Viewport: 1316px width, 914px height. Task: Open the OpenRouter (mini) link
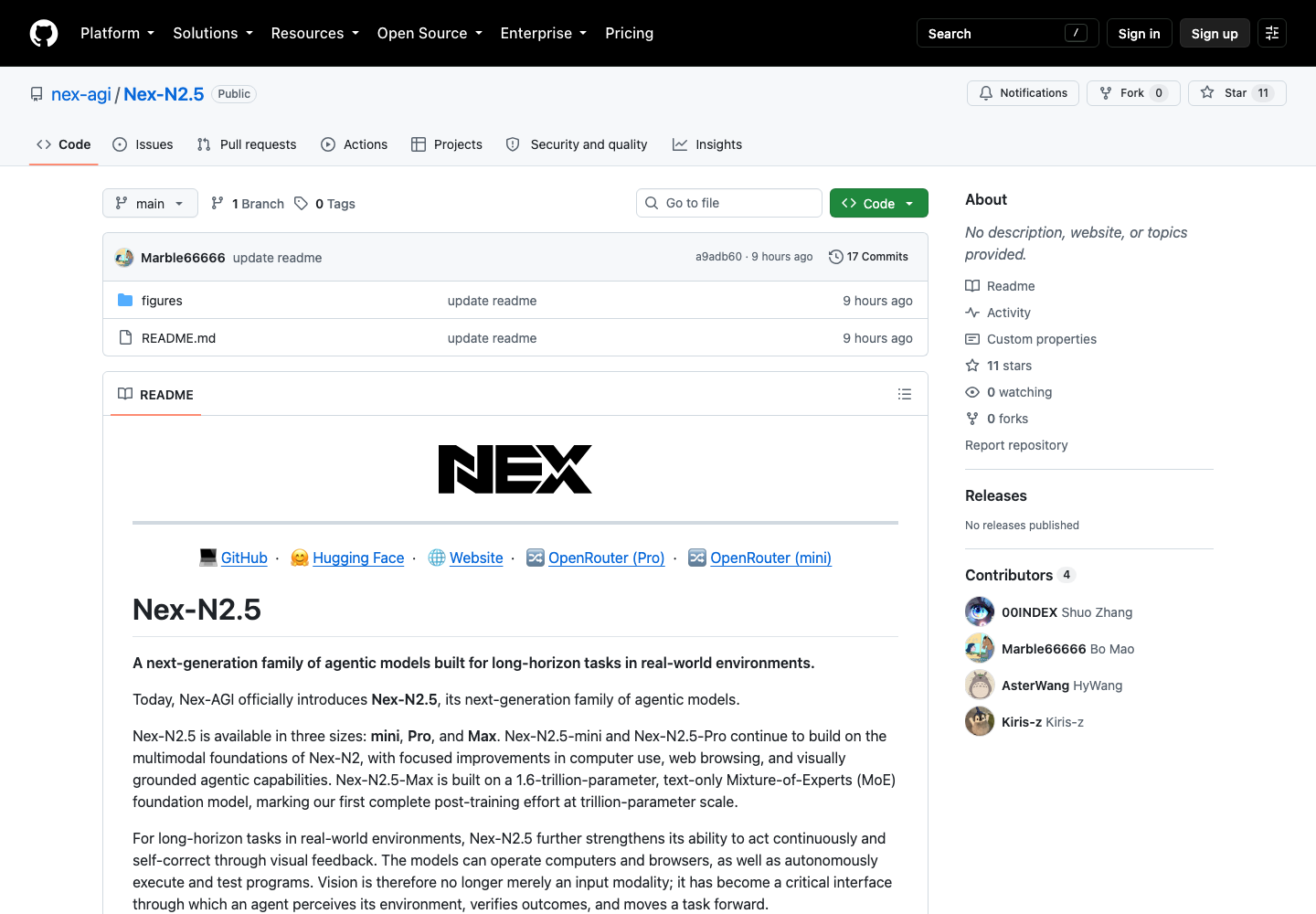point(770,558)
